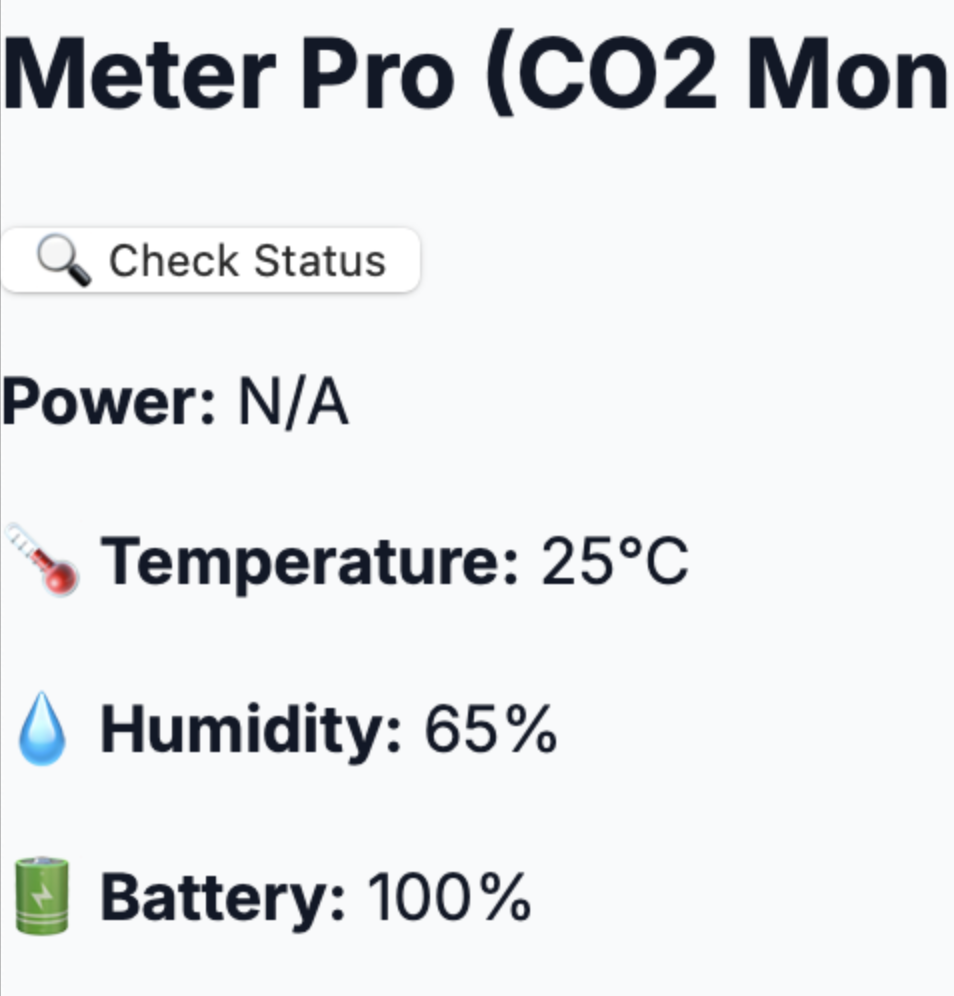Click the 100% battery reading
This screenshot has width=954, height=996.
[x=449, y=897]
